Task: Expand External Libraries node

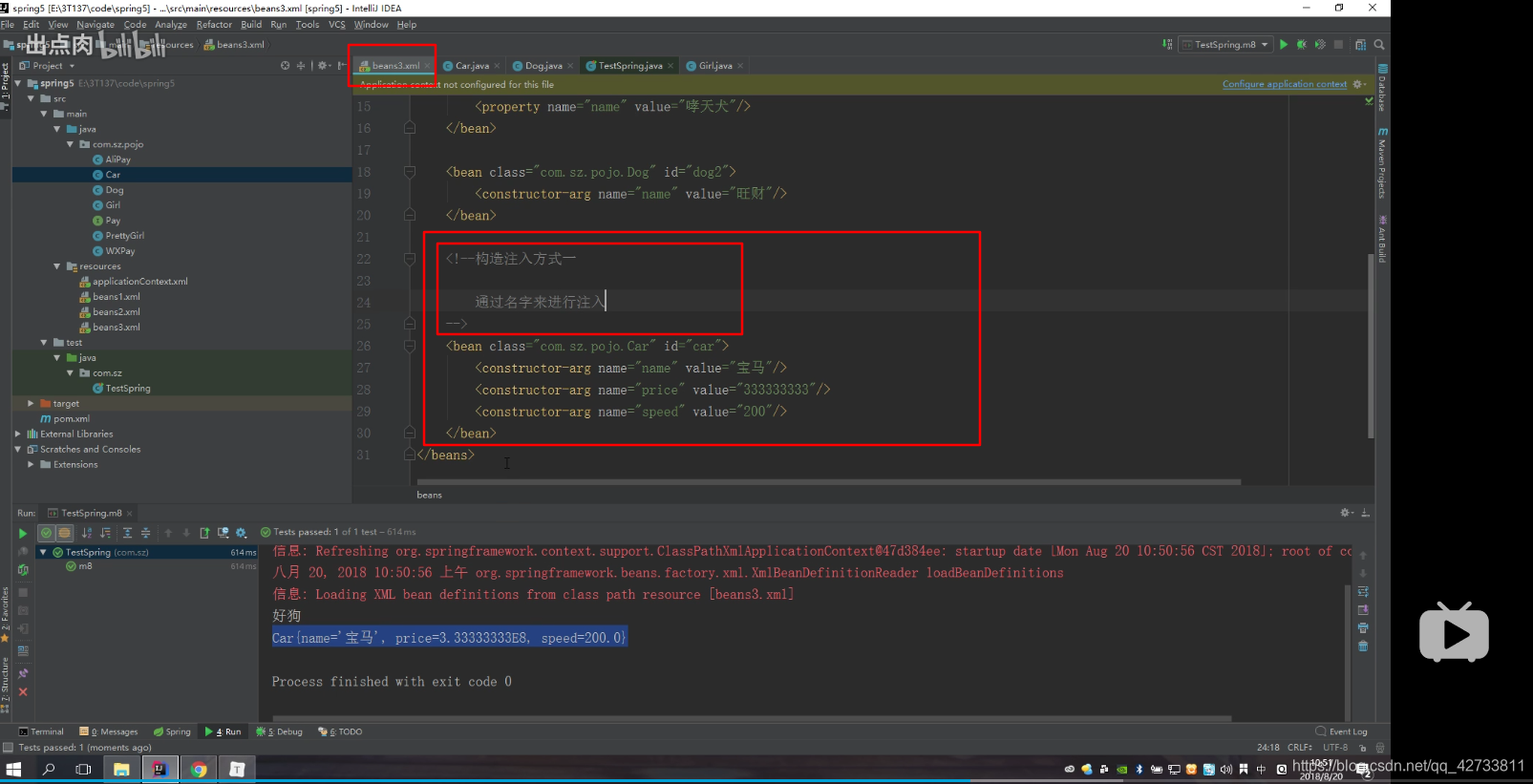Action: pos(17,434)
